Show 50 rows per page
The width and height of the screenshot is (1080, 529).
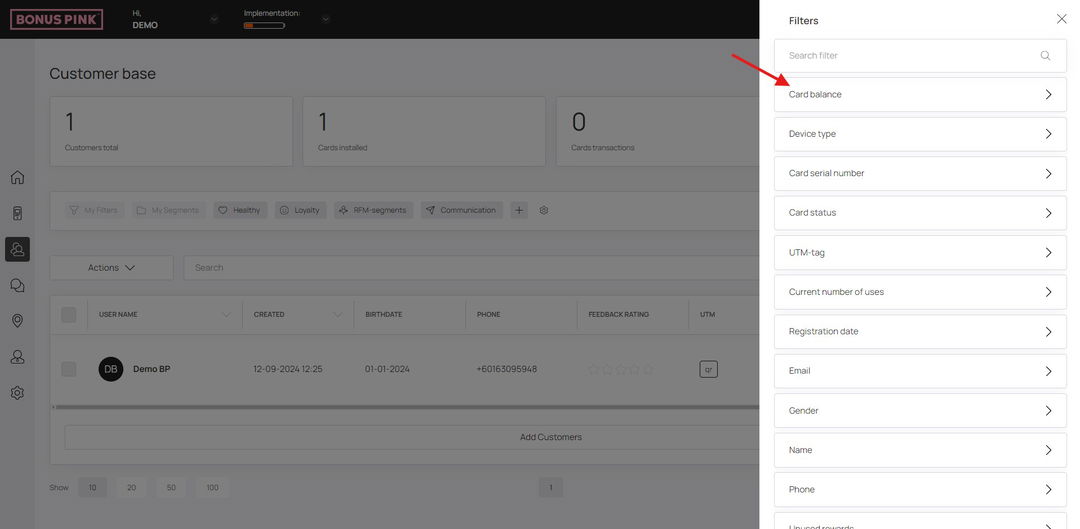coord(171,488)
